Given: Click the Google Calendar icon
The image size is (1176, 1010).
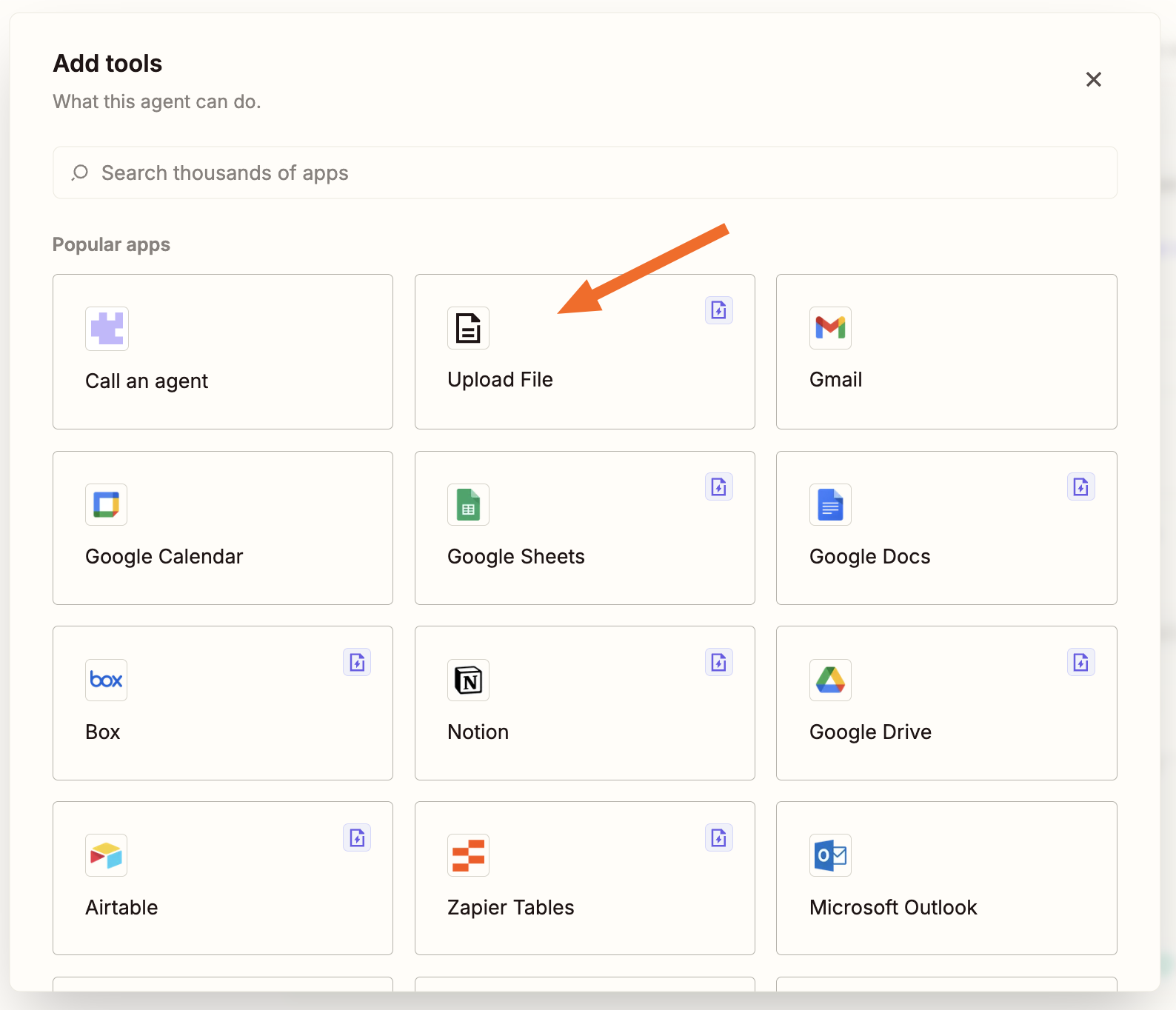Looking at the screenshot, I should (106, 504).
